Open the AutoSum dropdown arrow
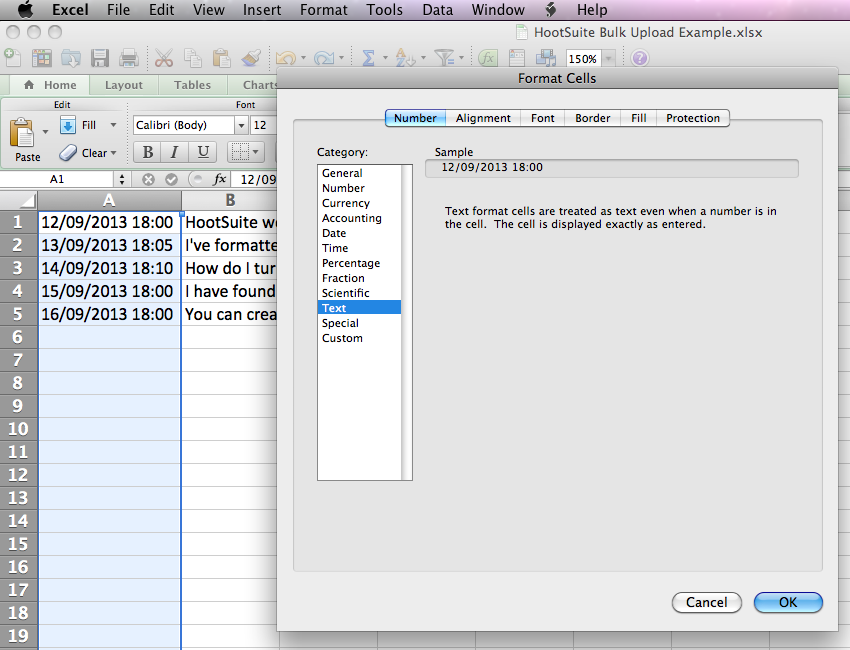The height and width of the screenshot is (650, 850). [385, 57]
